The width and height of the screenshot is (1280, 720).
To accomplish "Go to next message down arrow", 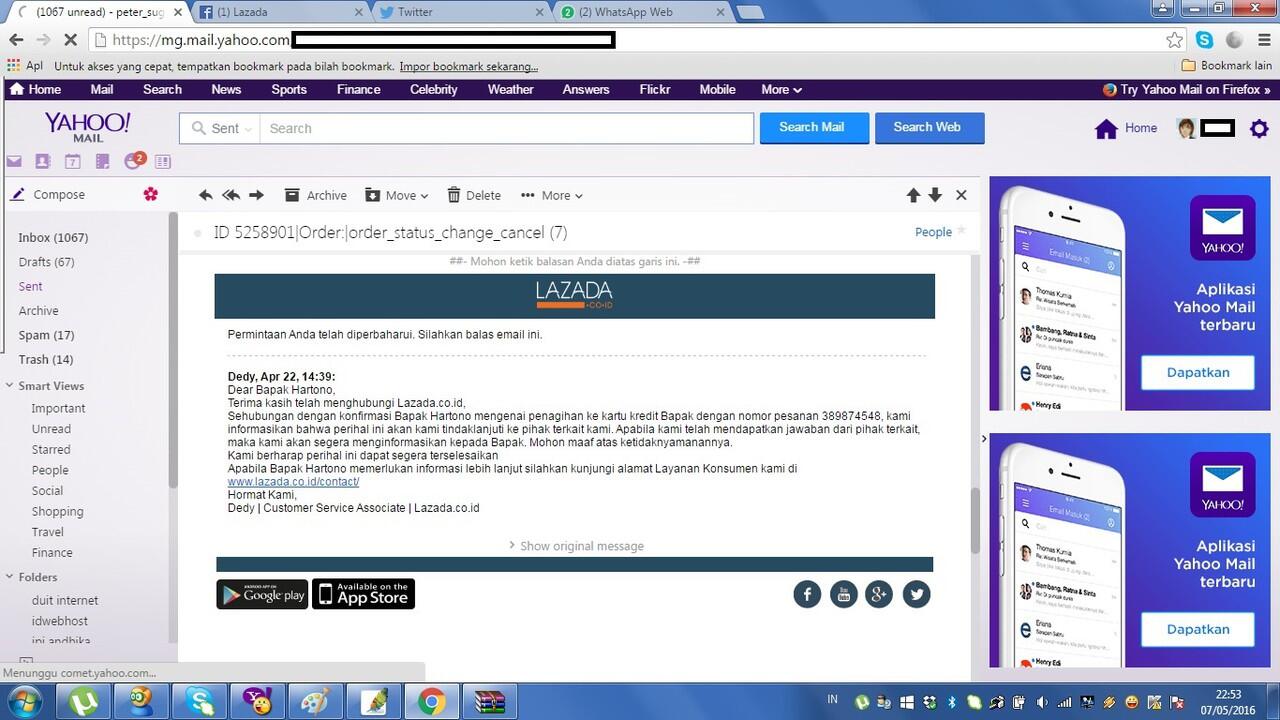I will pyautogui.click(x=935, y=195).
